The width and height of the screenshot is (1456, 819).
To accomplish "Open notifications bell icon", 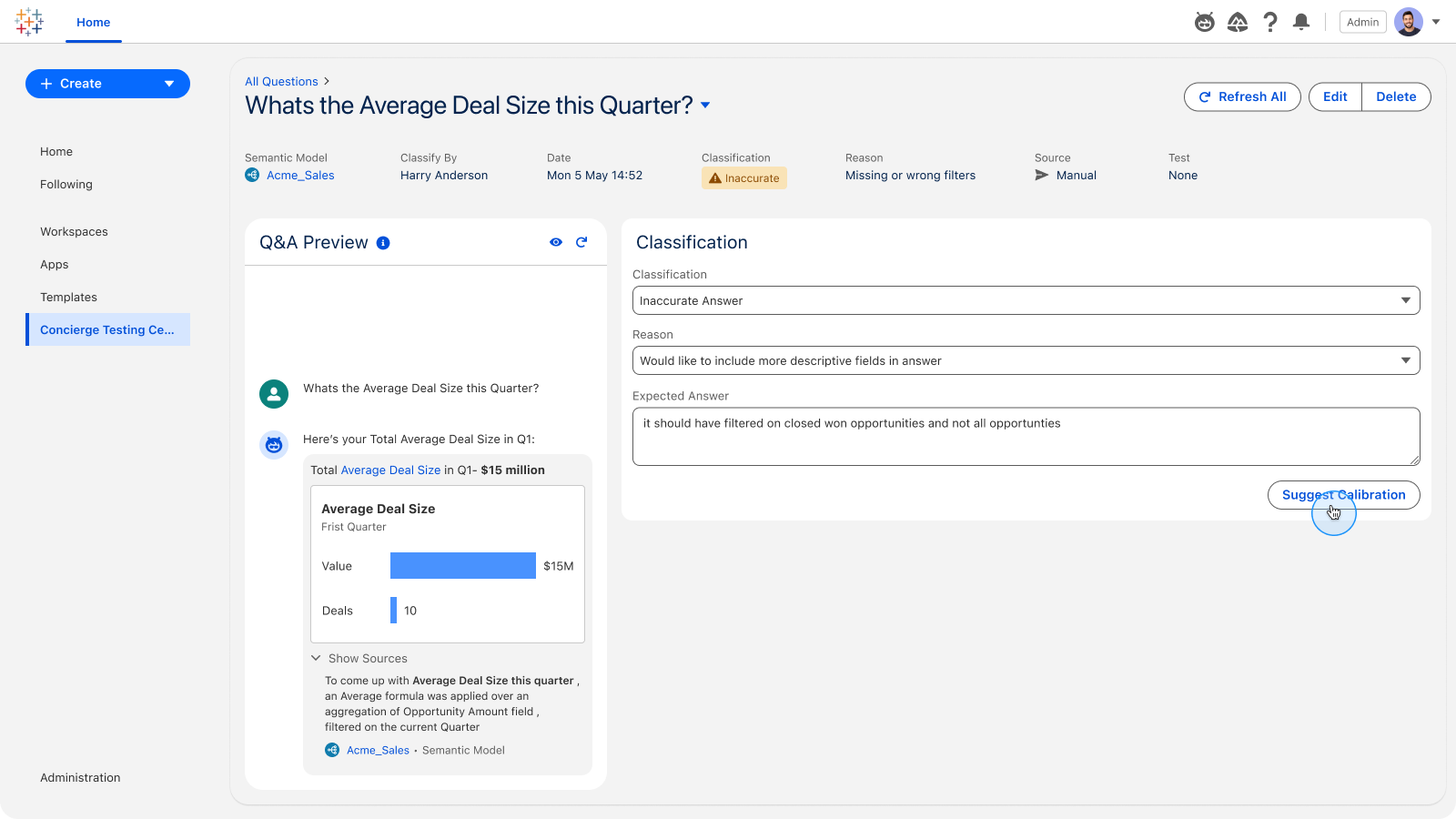I will click(x=1302, y=22).
